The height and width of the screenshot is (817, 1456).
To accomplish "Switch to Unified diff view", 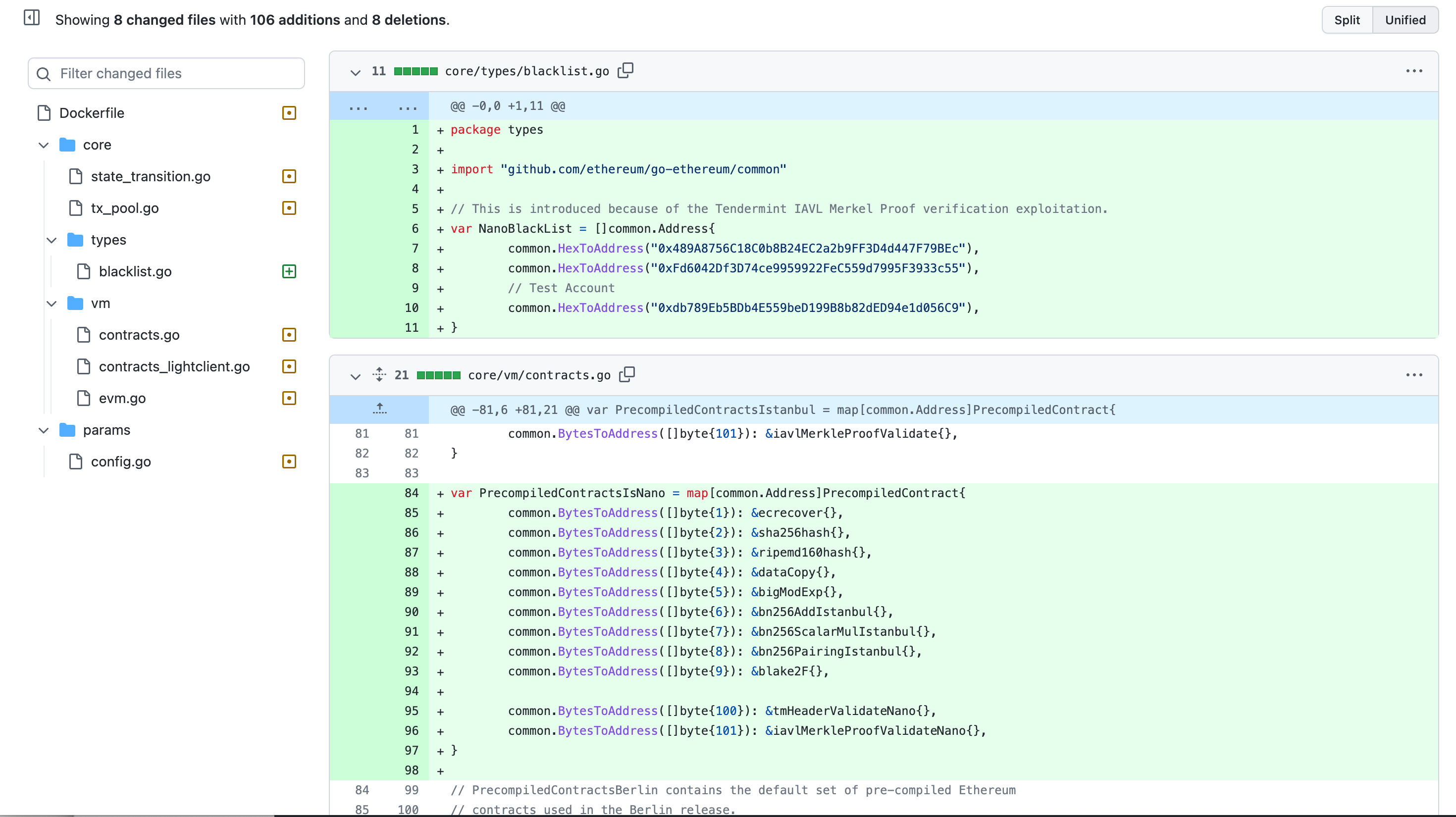I will [1404, 20].
